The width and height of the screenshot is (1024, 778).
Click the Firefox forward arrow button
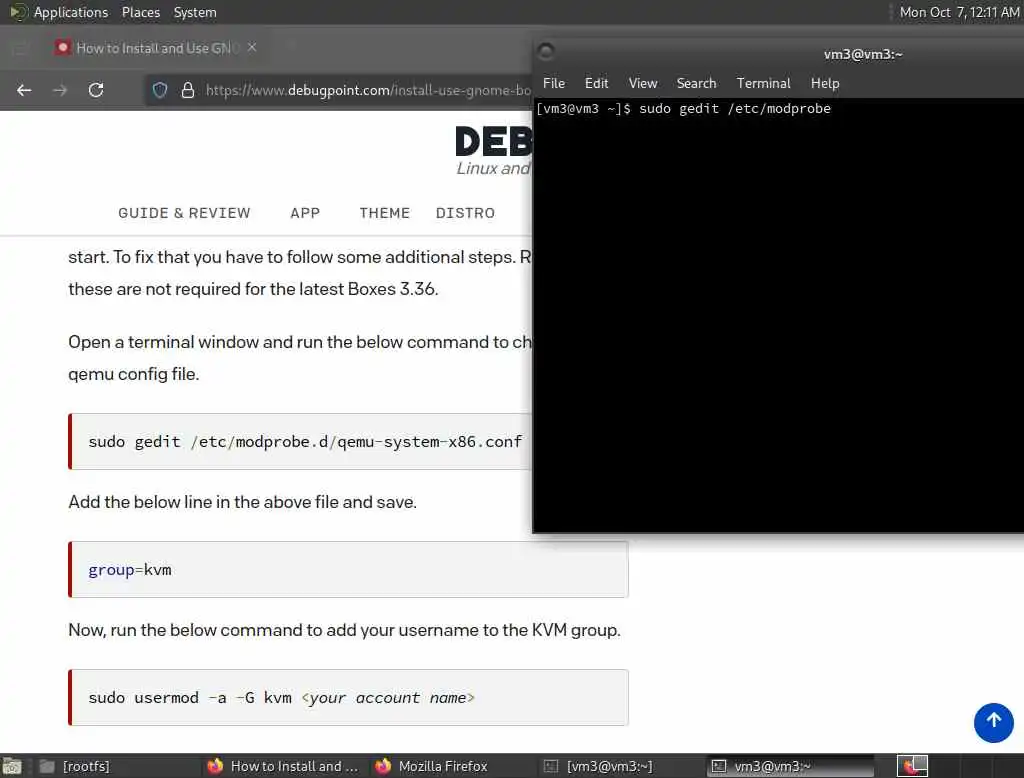click(x=59, y=90)
